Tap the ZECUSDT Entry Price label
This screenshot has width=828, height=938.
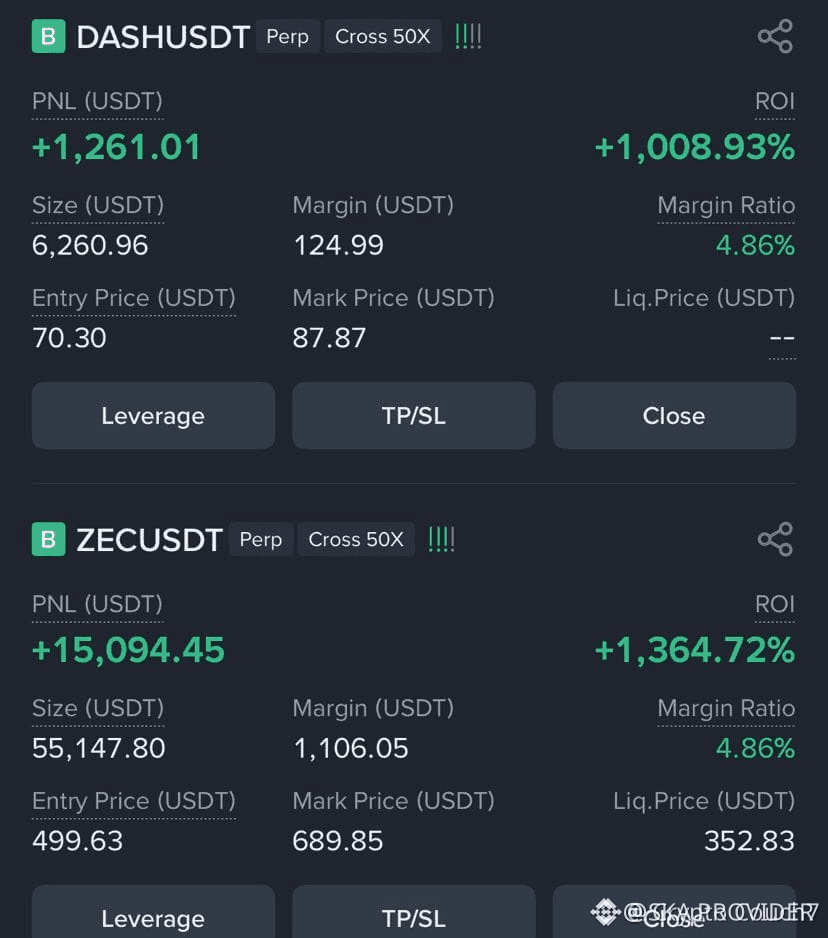pyautogui.click(x=134, y=801)
